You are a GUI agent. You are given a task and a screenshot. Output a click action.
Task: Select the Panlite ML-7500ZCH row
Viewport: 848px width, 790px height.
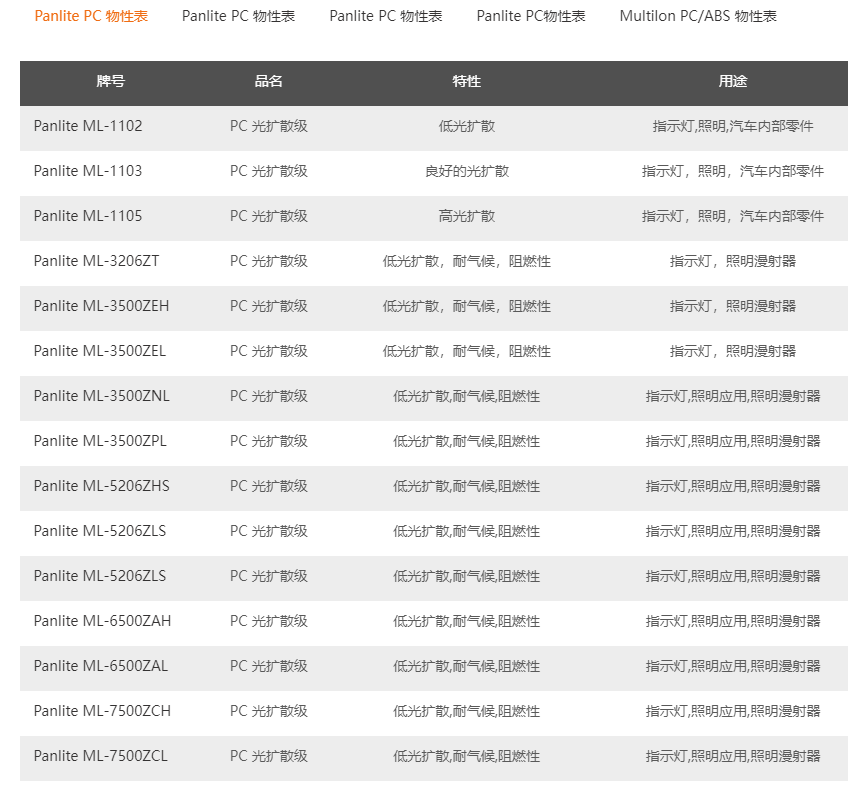coord(102,711)
